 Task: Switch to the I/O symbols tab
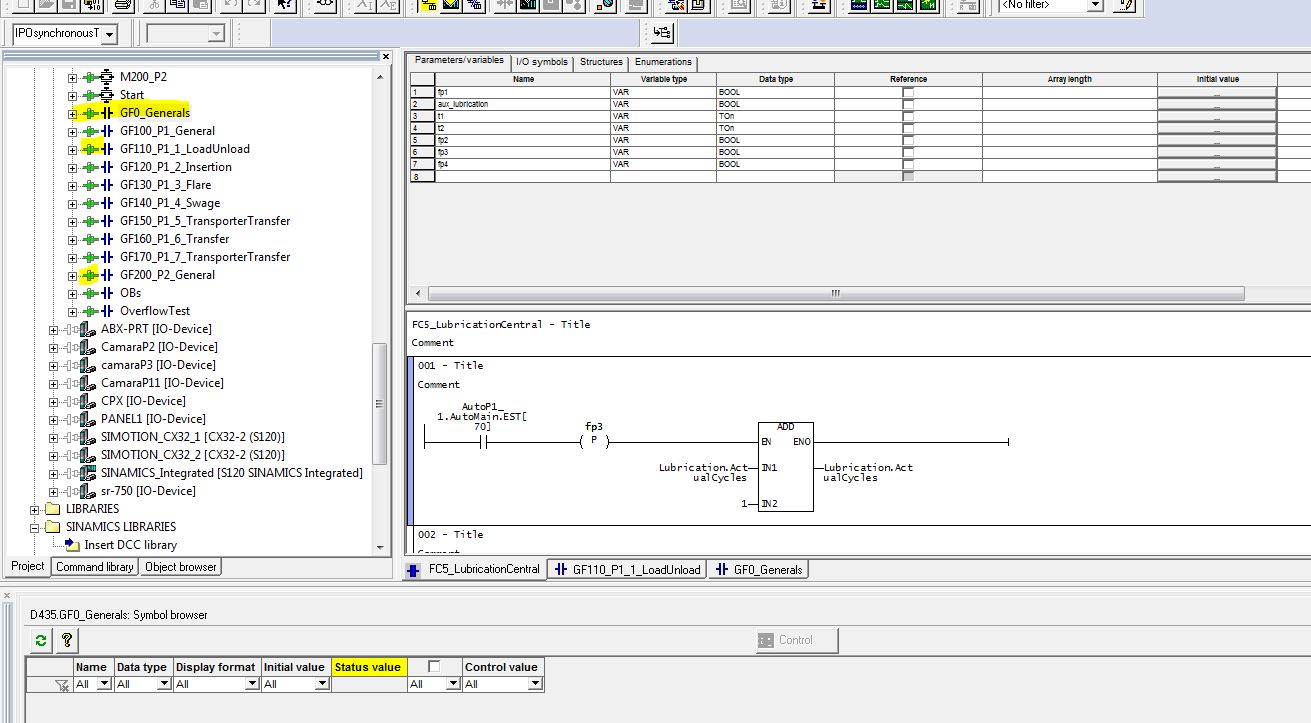pos(541,62)
